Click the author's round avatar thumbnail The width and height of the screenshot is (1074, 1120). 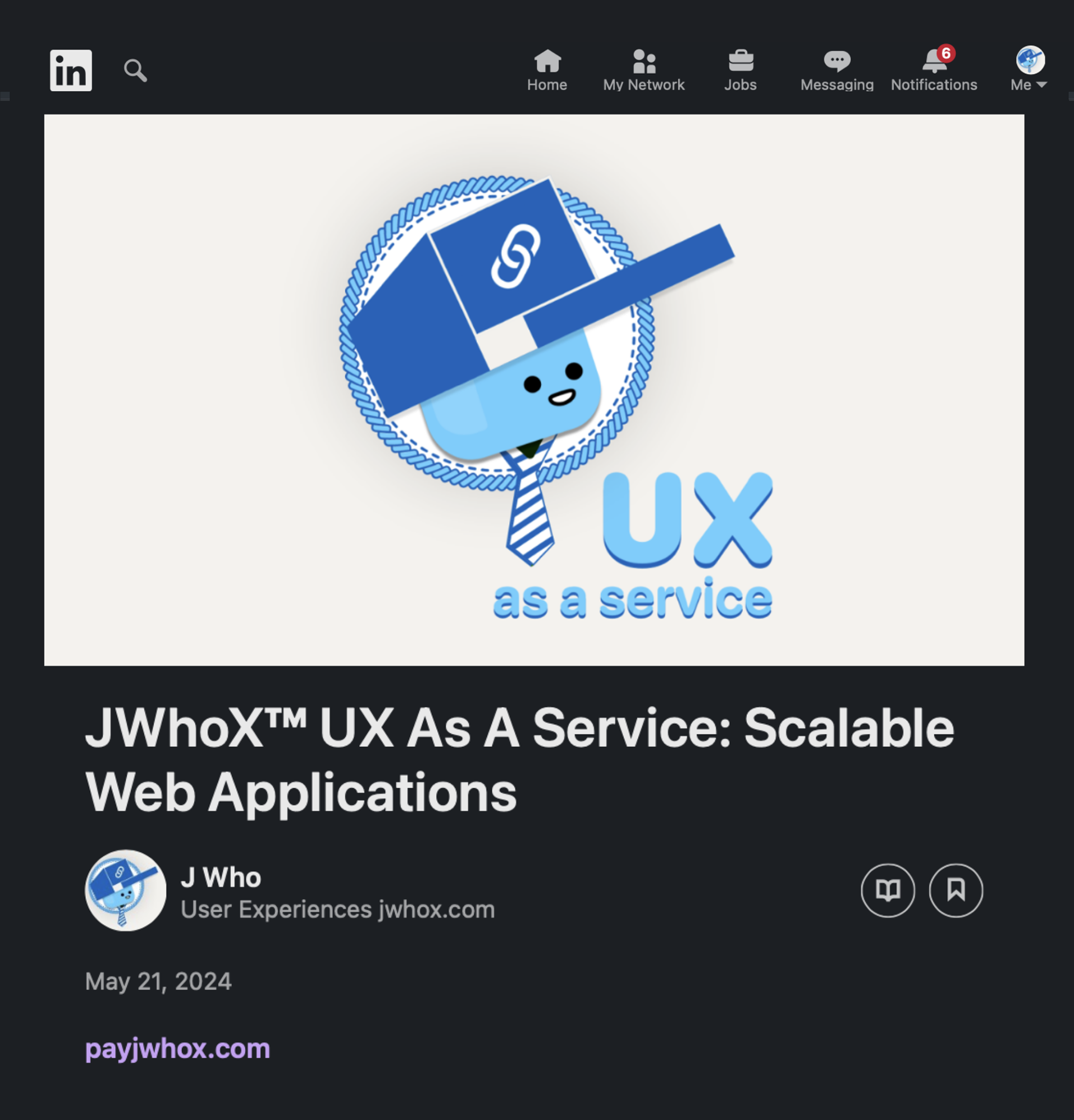(126, 890)
